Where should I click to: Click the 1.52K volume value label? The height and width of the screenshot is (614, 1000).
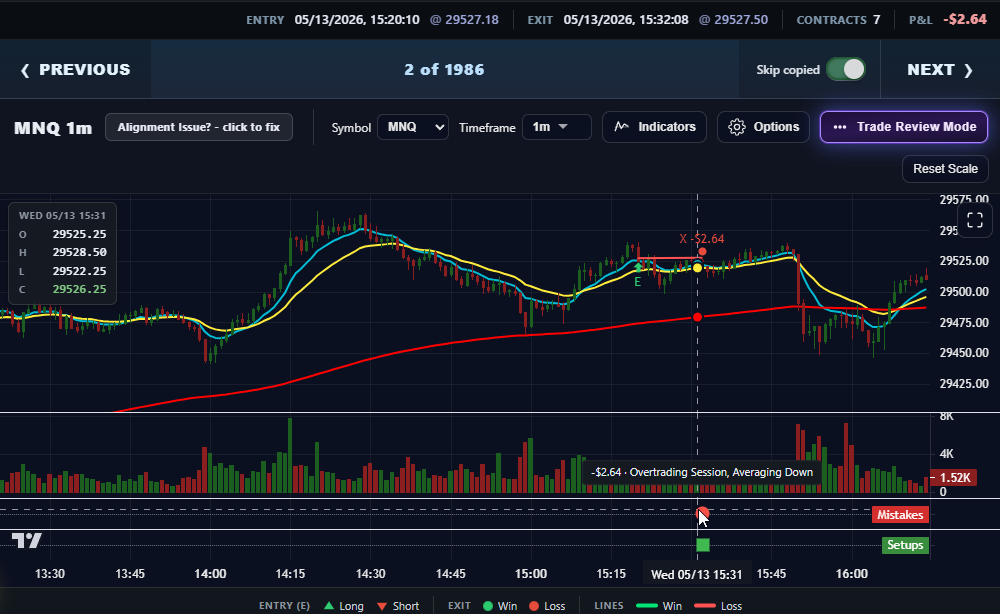point(955,478)
